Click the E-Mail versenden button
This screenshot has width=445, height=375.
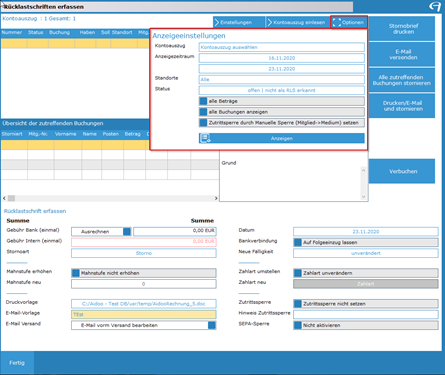(403, 54)
